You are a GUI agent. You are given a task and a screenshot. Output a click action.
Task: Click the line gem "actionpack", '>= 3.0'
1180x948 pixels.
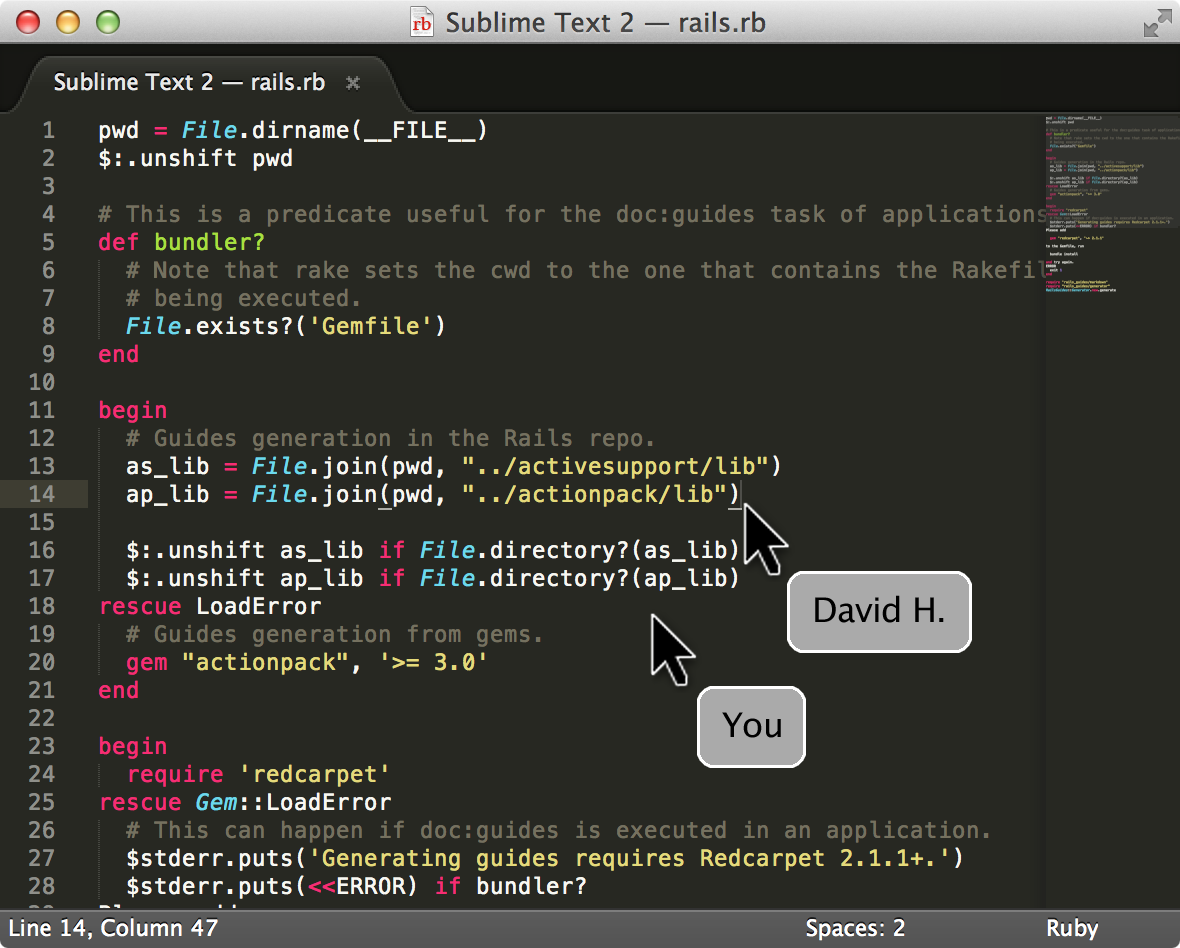pyautogui.click(x=306, y=663)
